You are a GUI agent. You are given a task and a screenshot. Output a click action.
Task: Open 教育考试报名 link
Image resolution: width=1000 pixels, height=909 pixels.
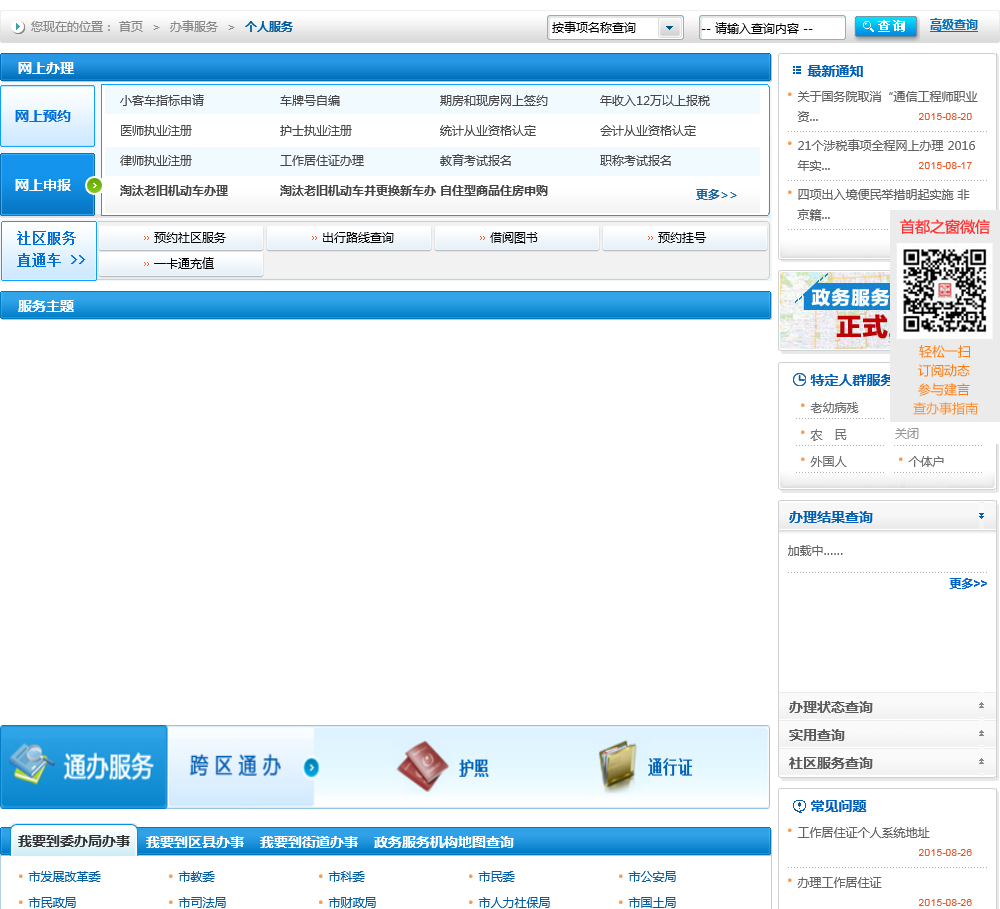pyautogui.click(x=476, y=161)
